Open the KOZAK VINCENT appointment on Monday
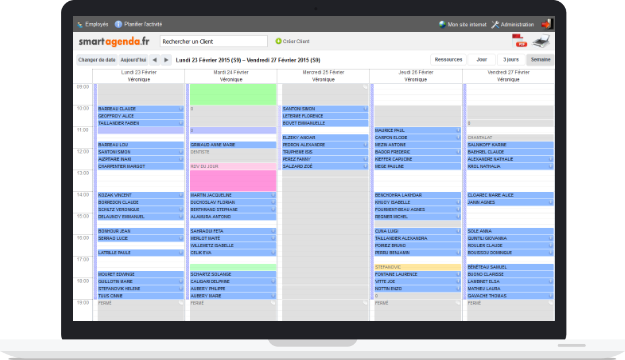 point(140,195)
